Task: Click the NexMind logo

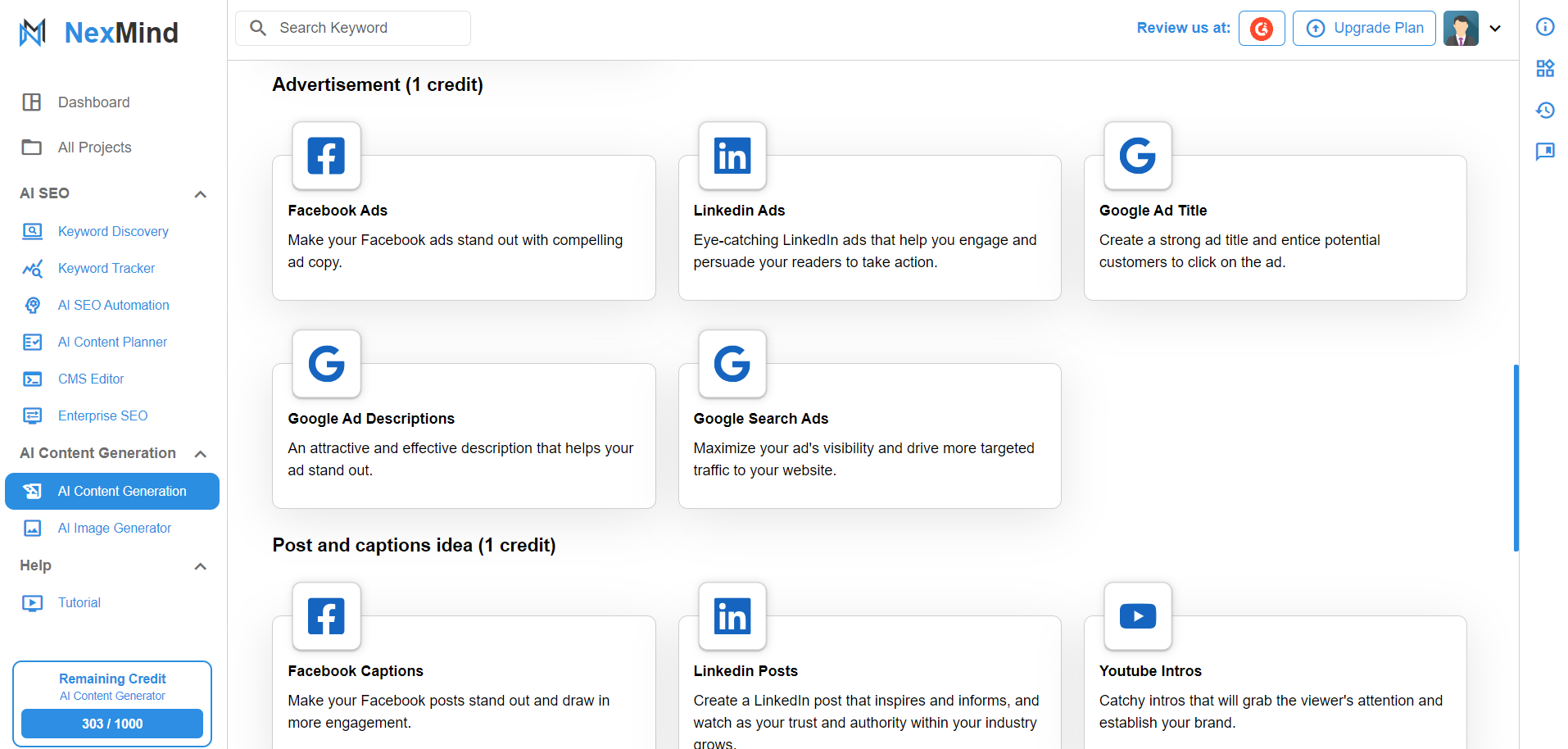Action: (98, 33)
